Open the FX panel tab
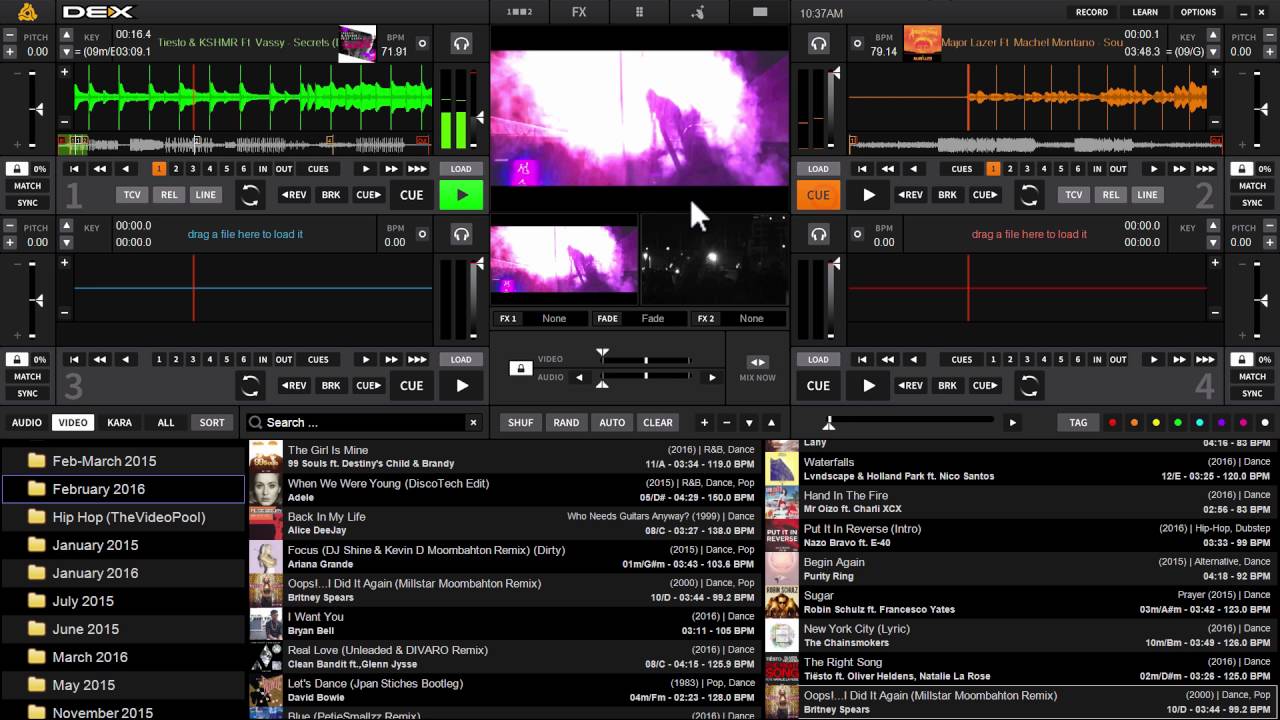Viewport: 1280px width, 720px height. click(579, 12)
